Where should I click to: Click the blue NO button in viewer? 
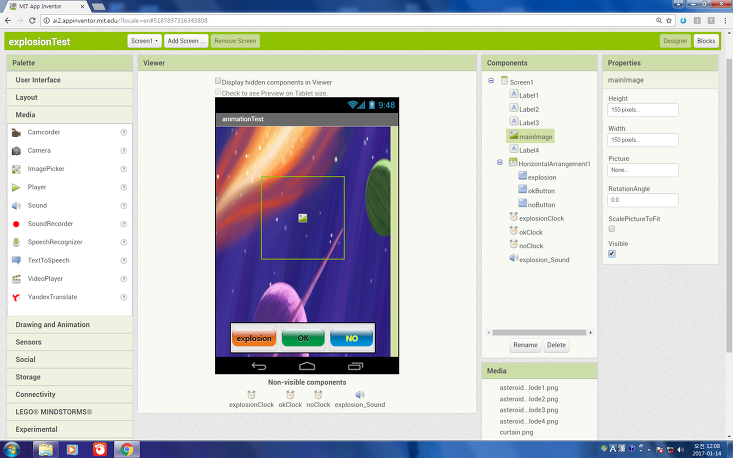[352, 338]
